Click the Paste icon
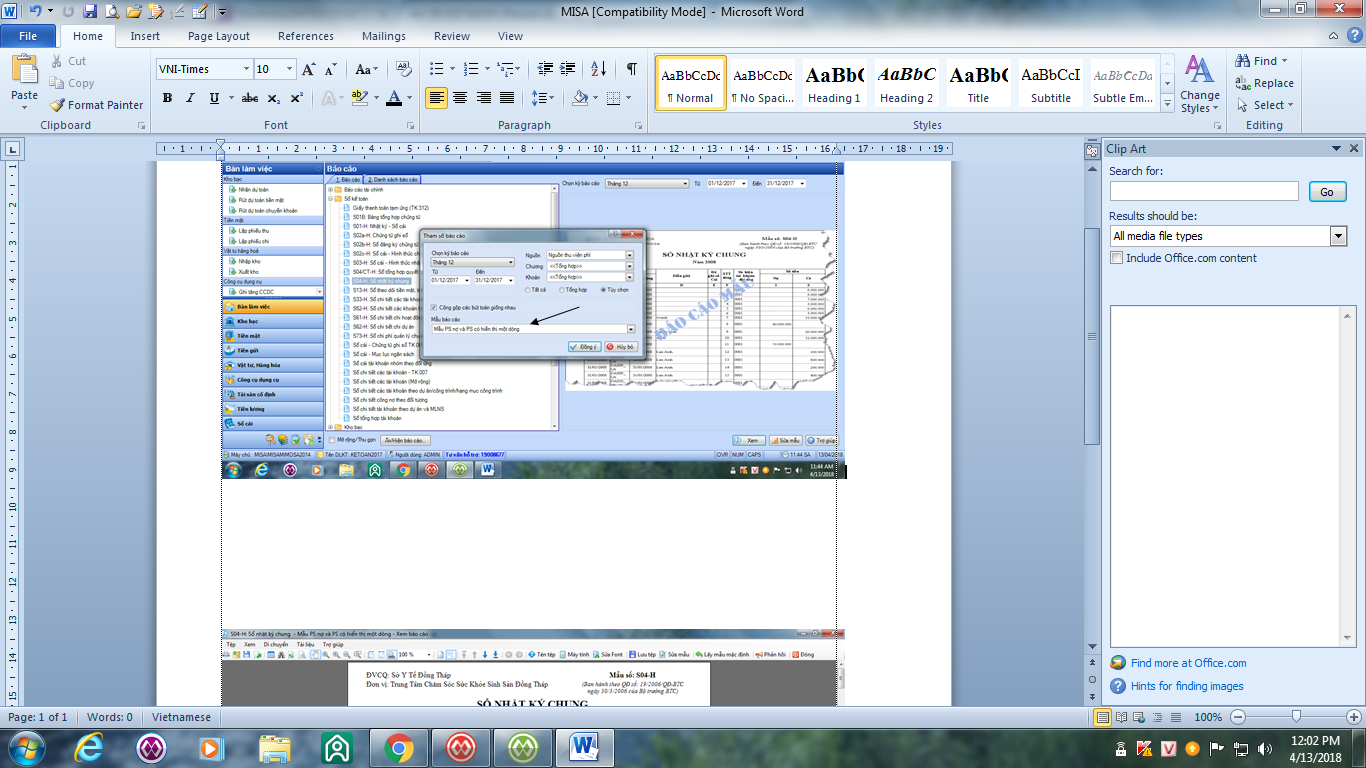Screen dimensions: 1366x768 25,70
